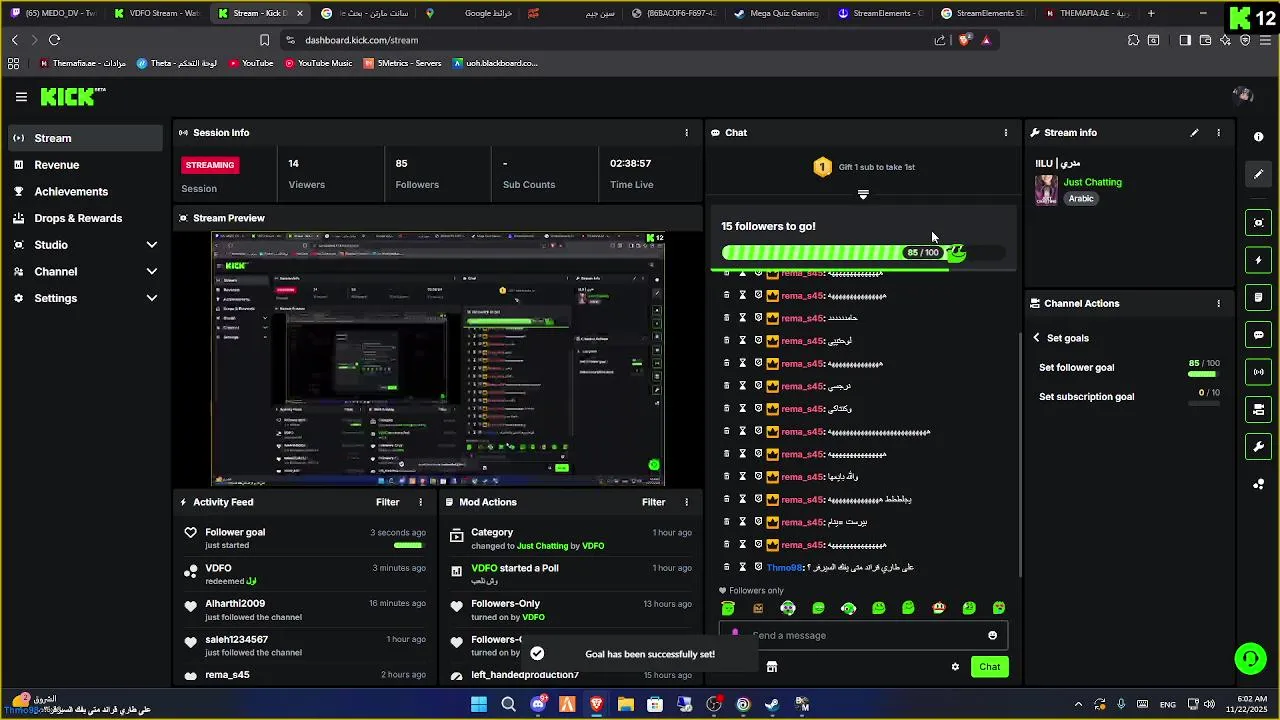Open Session Info panel options menu

tap(686, 132)
